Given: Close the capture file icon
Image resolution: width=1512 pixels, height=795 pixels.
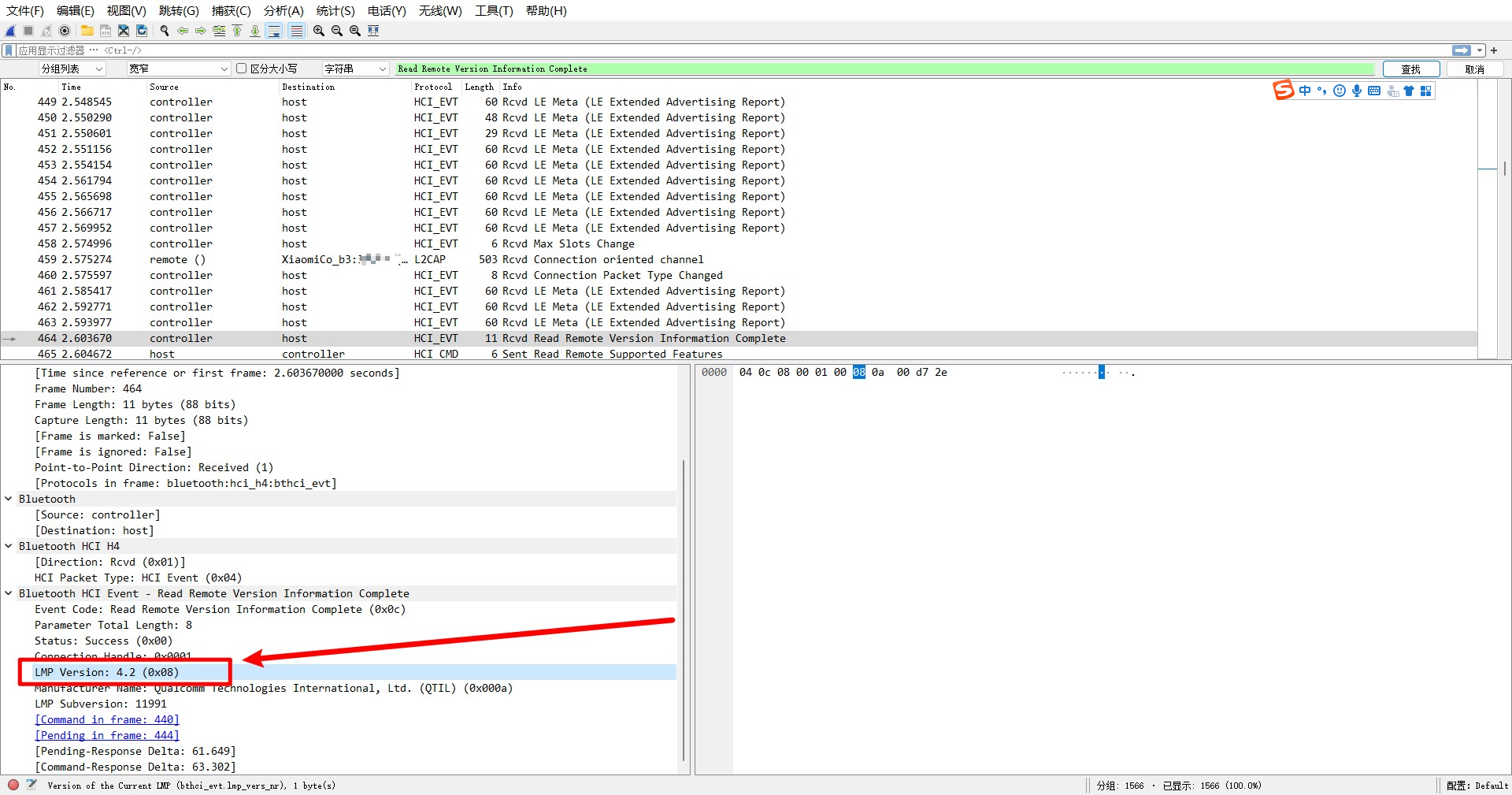Looking at the screenshot, I should tap(124, 31).
